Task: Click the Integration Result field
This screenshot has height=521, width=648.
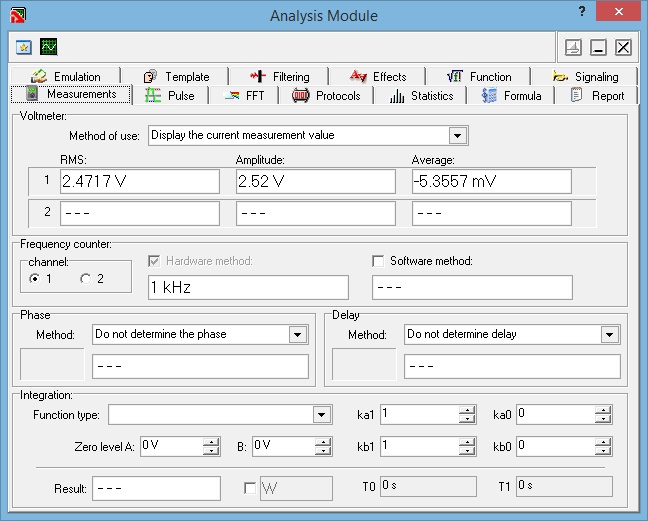Action: pos(156,488)
